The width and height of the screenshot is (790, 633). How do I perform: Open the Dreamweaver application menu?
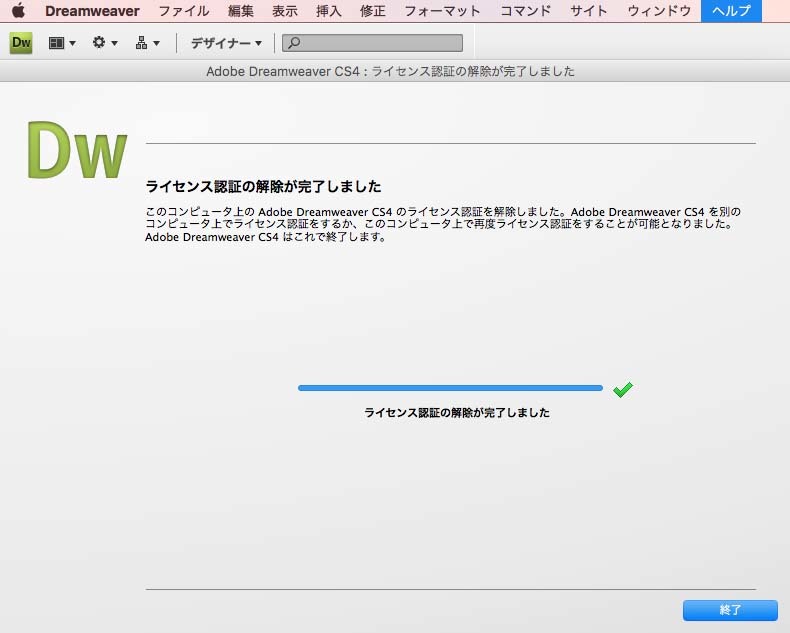tap(92, 11)
